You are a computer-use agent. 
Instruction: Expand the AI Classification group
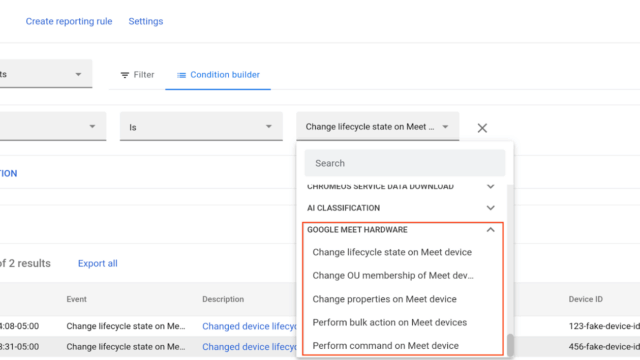coord(401,208)
